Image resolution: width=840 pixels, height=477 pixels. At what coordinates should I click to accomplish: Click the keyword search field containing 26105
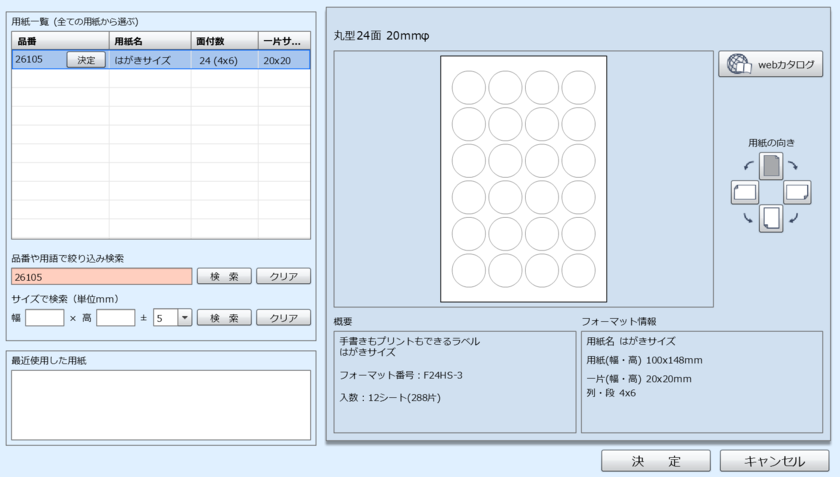(x=101, y=276)
